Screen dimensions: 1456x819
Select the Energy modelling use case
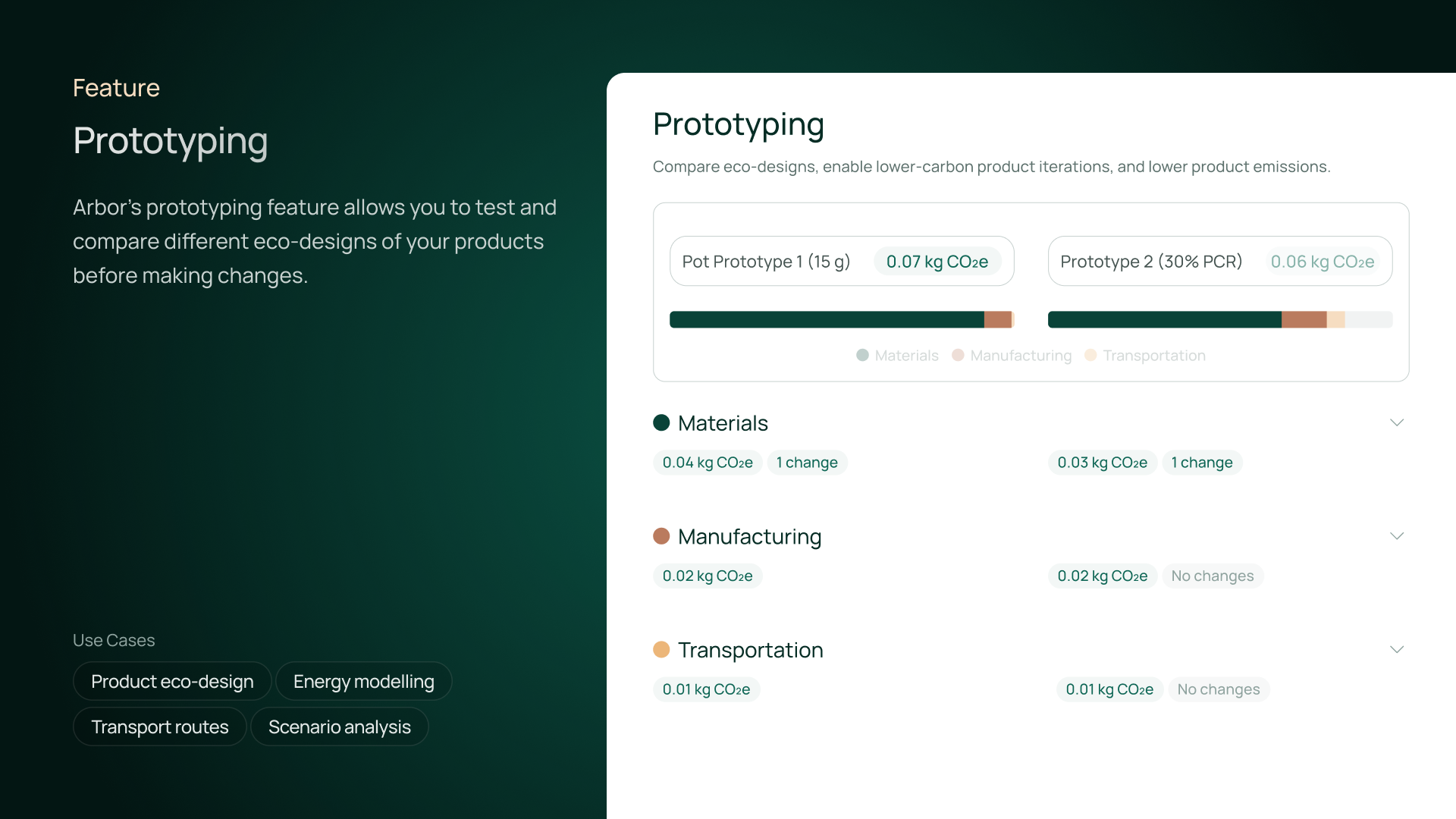(363, 681)
